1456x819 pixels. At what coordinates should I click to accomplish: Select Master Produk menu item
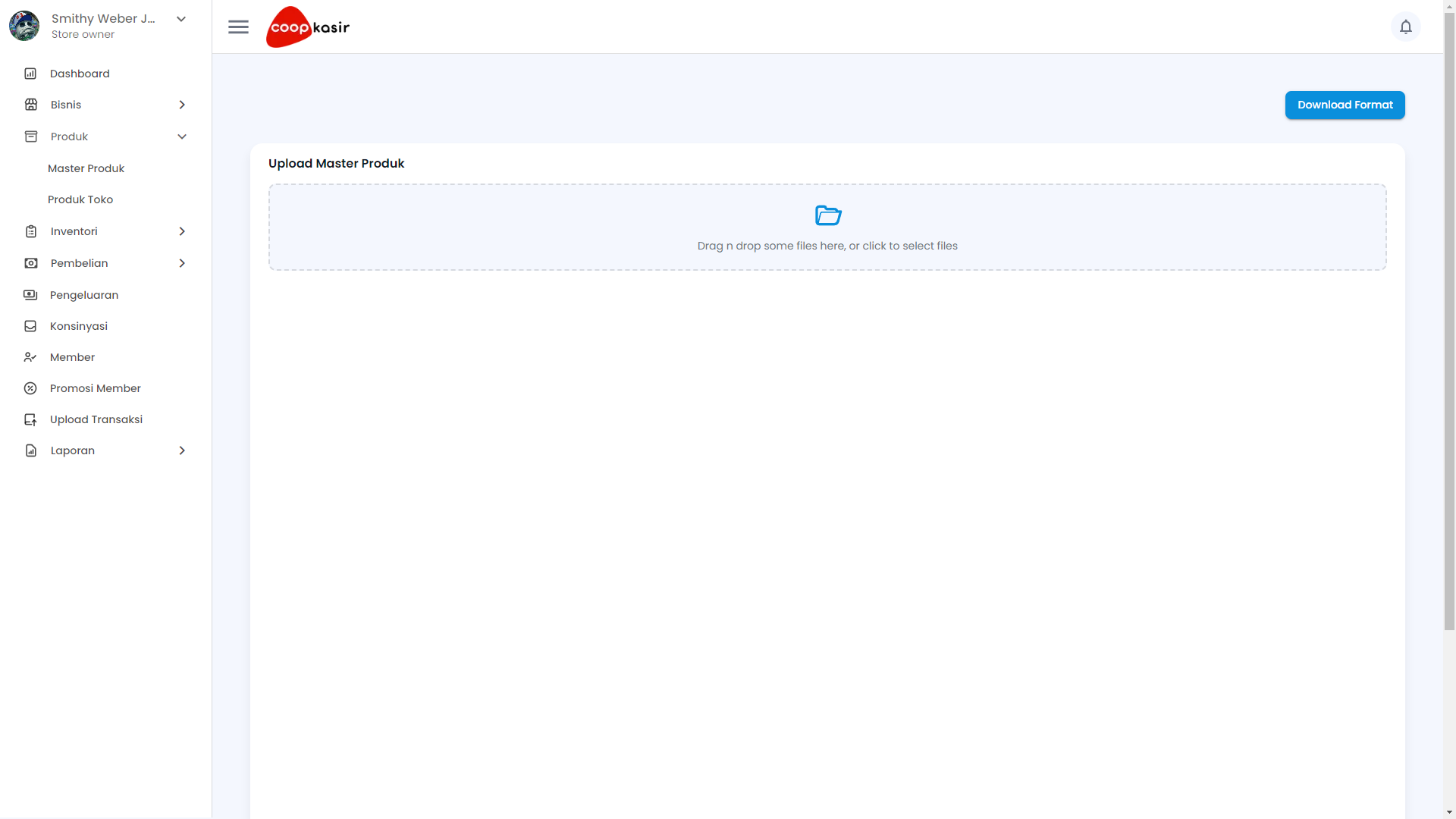coord(86,168)
